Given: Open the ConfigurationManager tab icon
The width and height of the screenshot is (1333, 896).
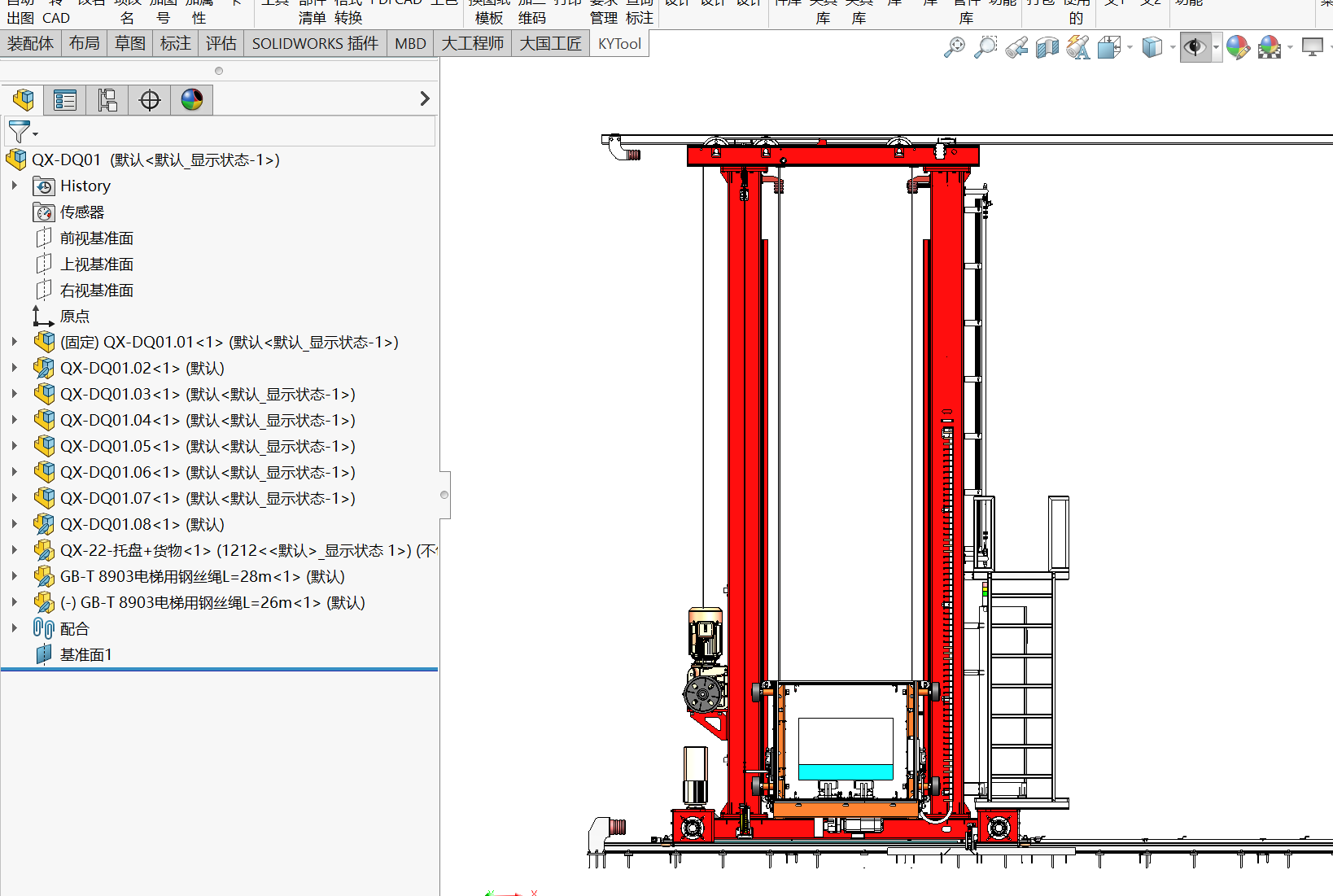Looking at the screenshot, I should coord(107,100).
